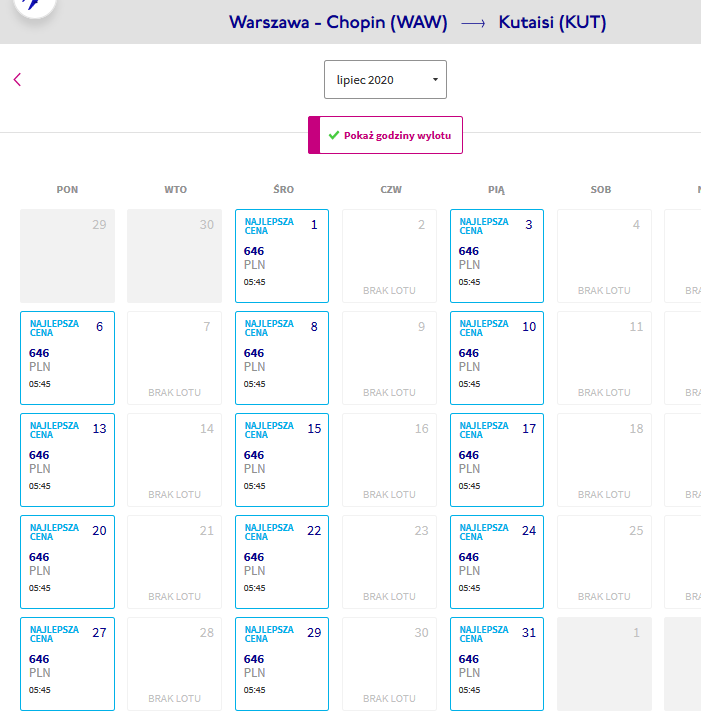Click the PIĄ weekday header
The height and width of the screenshot is (711, 701).
pyautogui.click(x=496, y=190)
